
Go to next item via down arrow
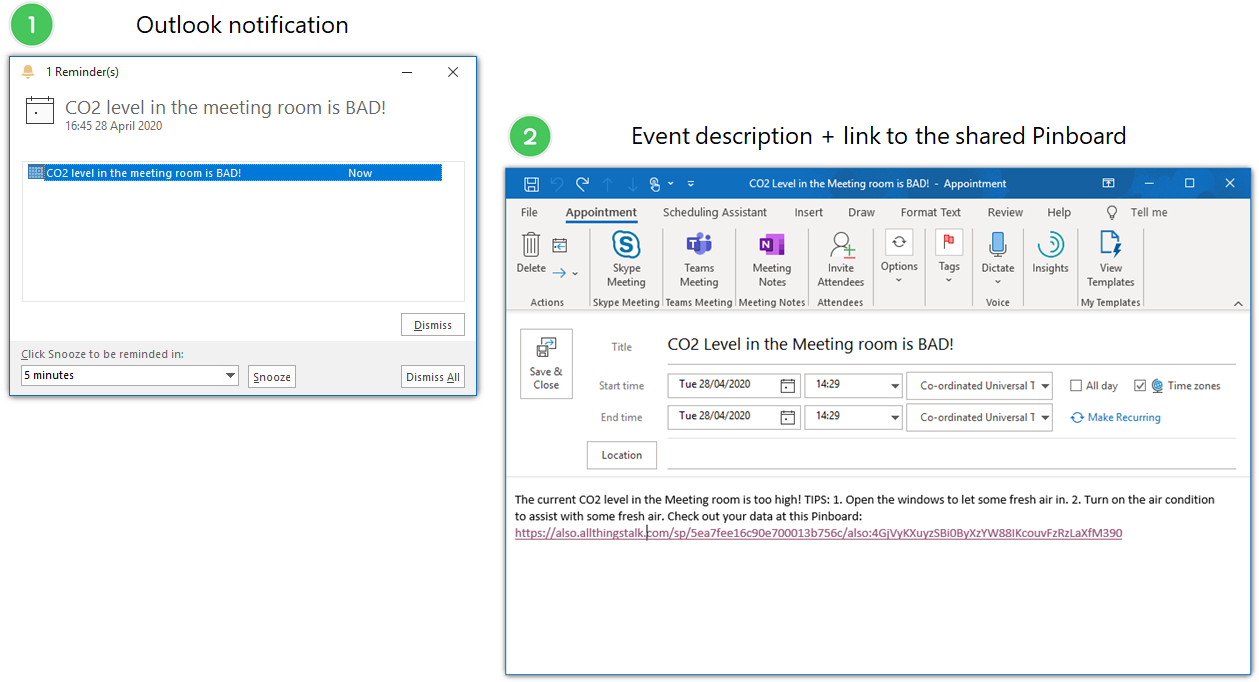point(632,184)
